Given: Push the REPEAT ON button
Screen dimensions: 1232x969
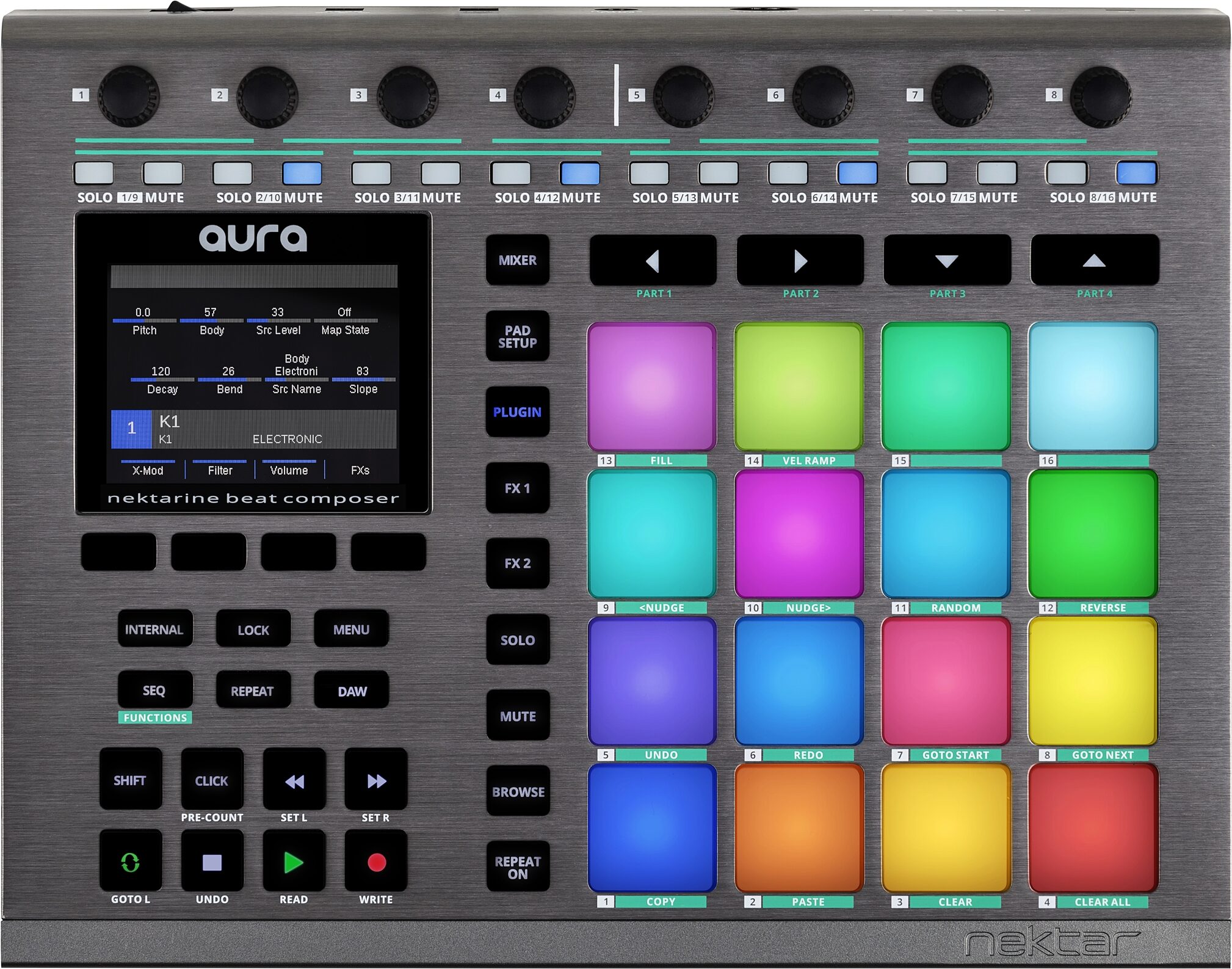Looking at the screenshot, I should pyautogui.click(x=518, y=867).
